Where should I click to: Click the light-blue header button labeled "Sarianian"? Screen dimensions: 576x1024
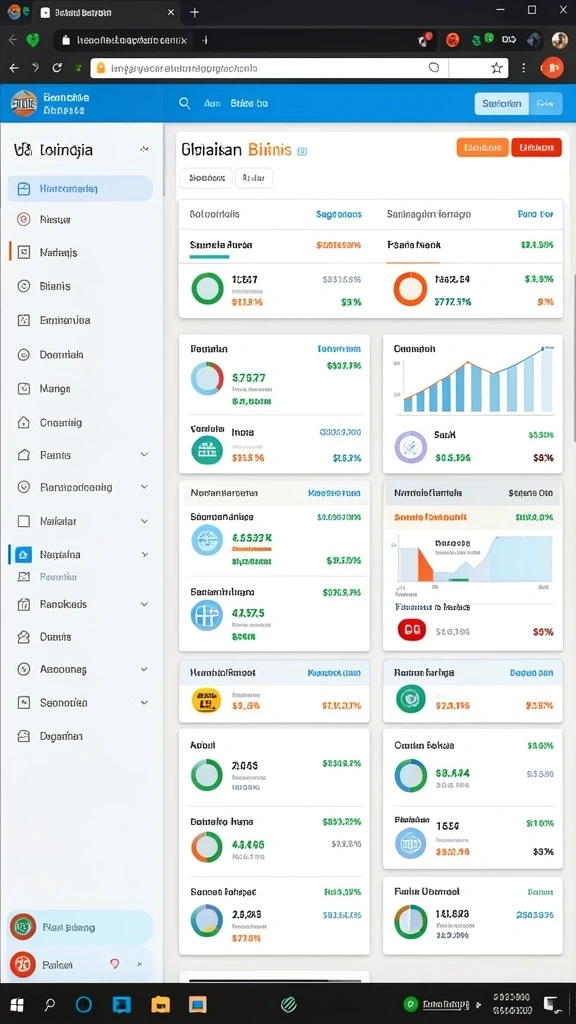tap(501, 103)
